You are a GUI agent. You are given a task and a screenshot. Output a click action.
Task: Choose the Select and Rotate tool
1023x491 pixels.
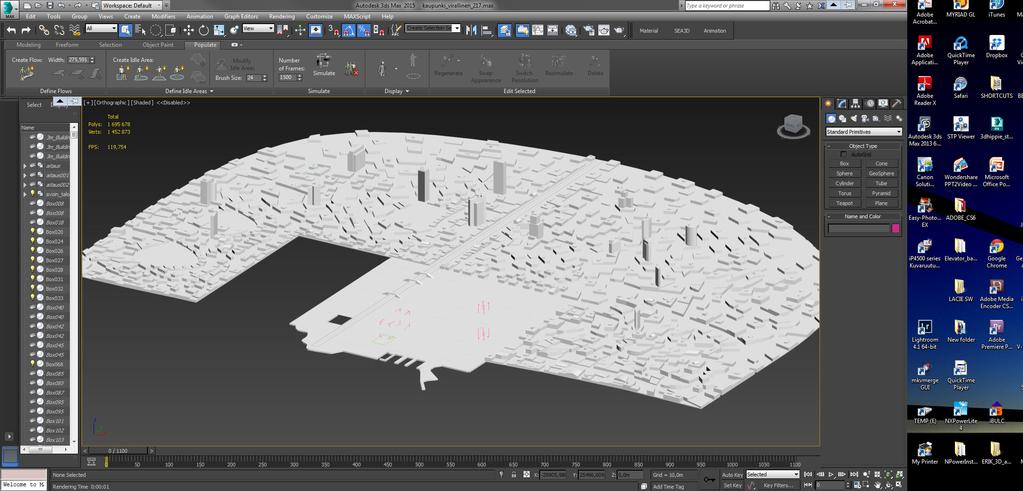(x=204, y=30)
